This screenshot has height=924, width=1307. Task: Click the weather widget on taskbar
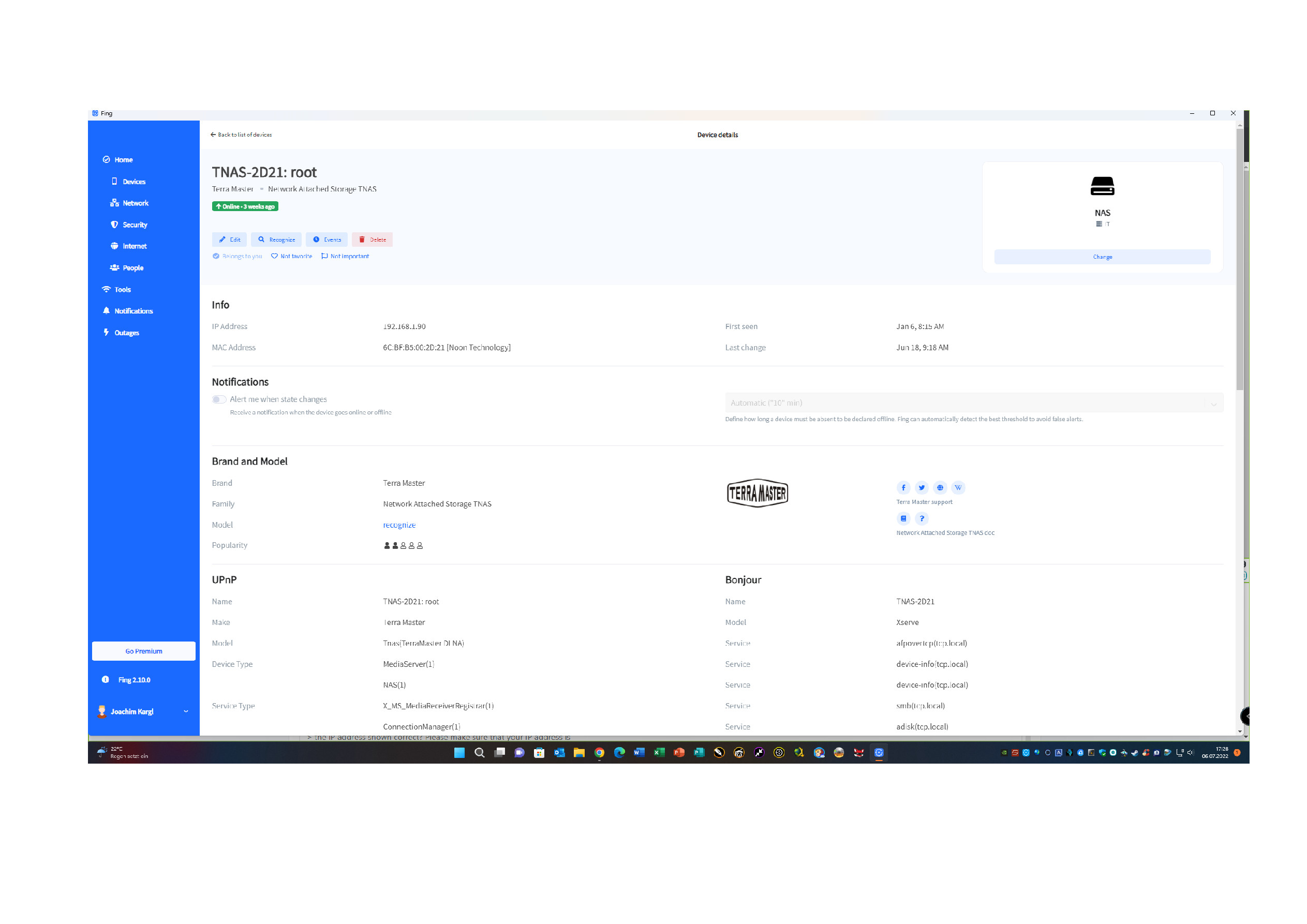tap(123, 753)
